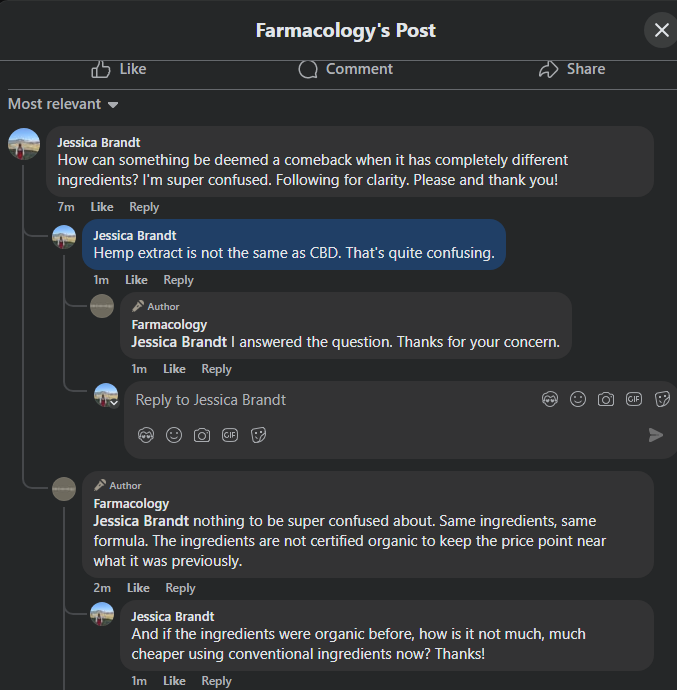Attach a photo using the camera icon below the reply placeholder

[x=202, y=435]
